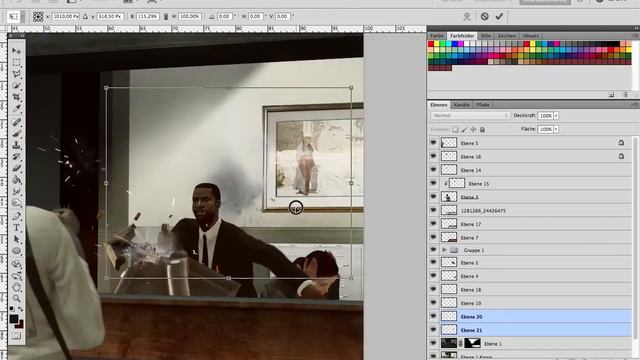Expand the Gruppe 1 layer group
Viewport: 640px width, 360px height.
444,250
